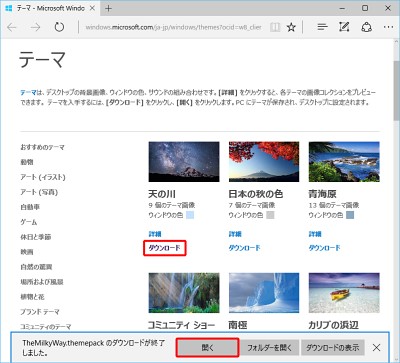400x363 pixels.
Task: Open the More actions ellipsis menu
Action: point(388,27)
